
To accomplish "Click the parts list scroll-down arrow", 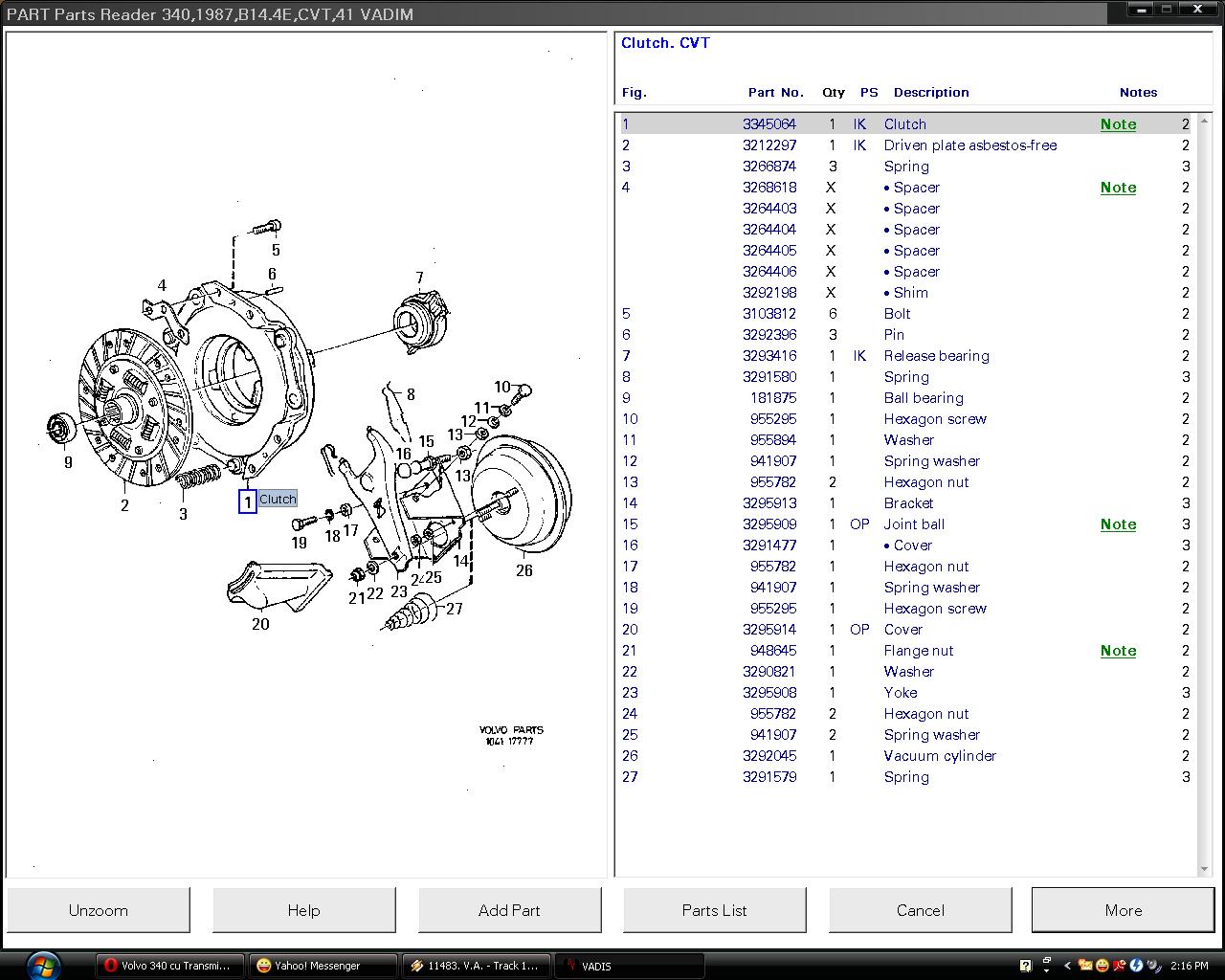I will tap(1204, 869).
